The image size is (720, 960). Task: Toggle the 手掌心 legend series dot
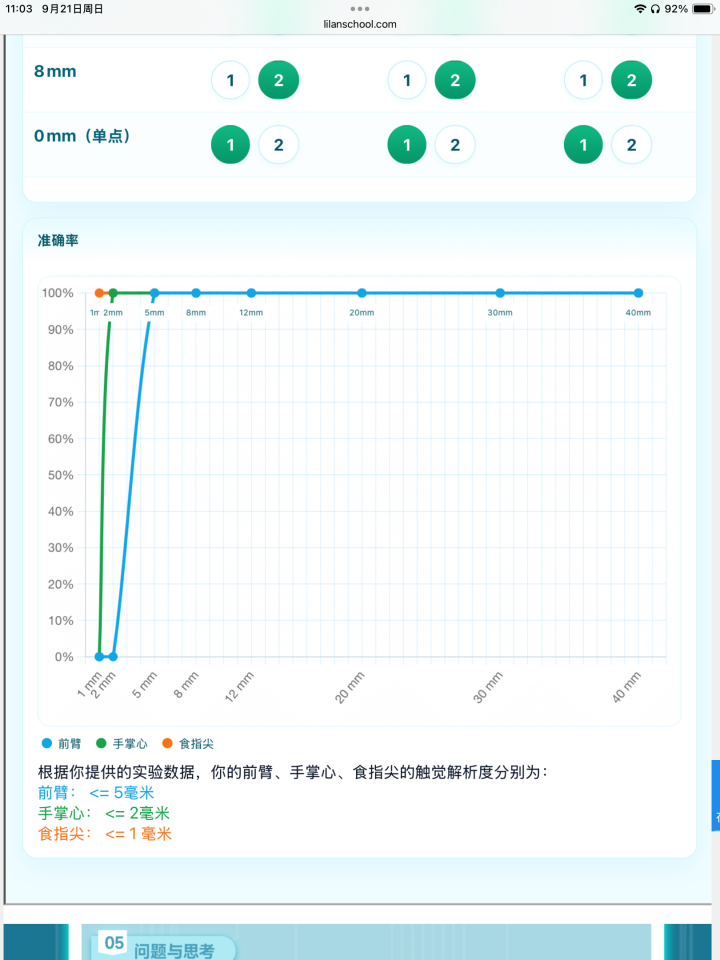coord(101,744)
